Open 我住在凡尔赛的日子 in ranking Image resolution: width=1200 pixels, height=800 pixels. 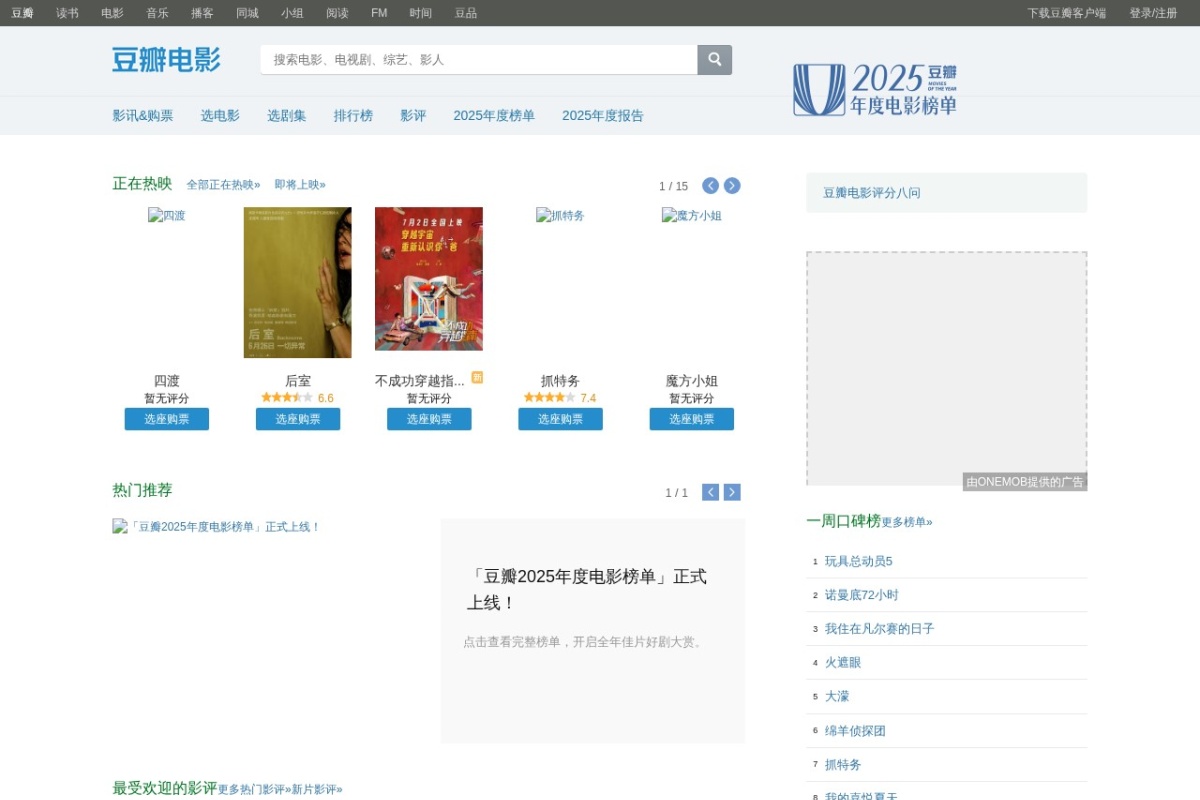click(880, 629)
